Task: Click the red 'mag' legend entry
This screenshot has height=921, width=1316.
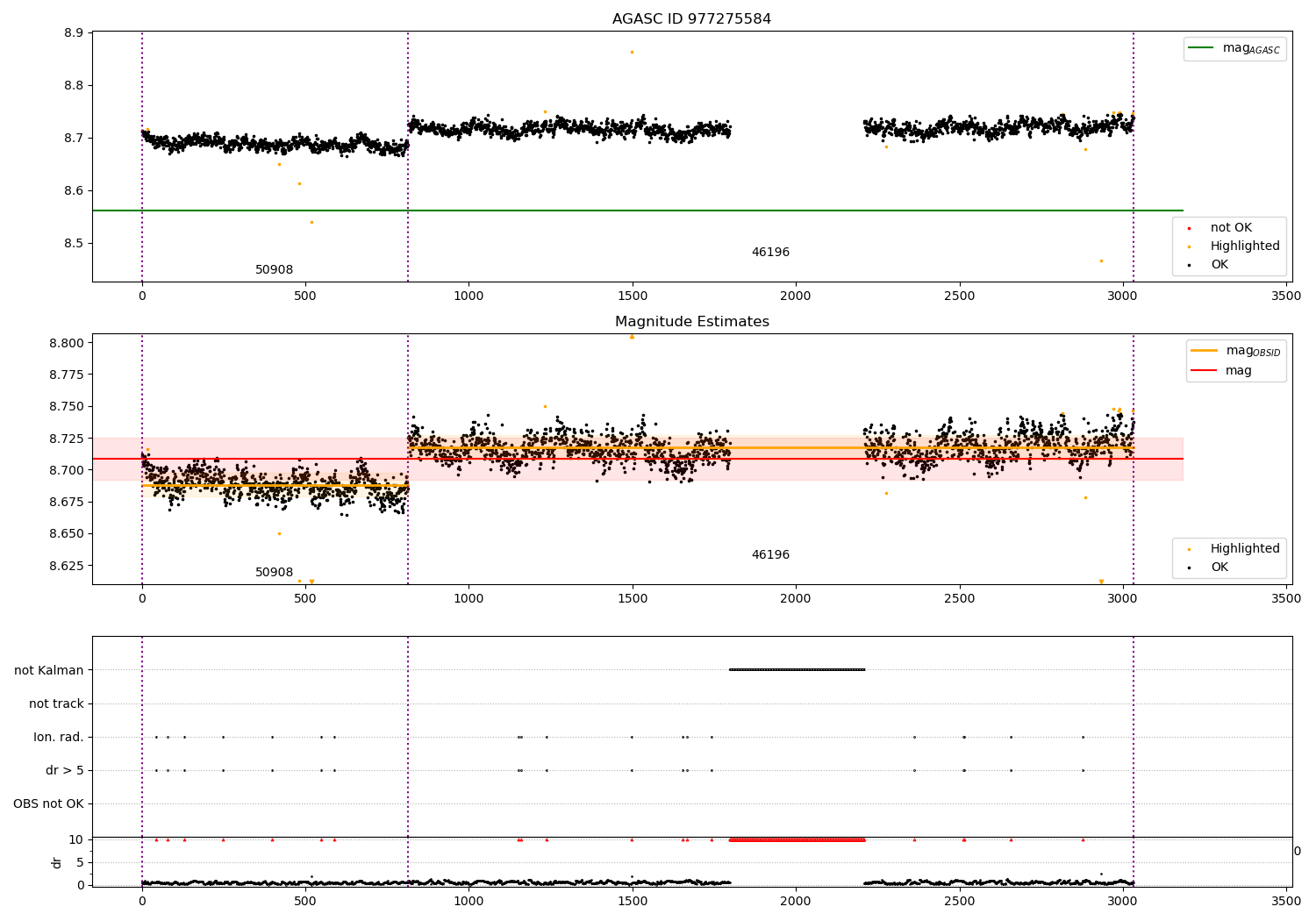Action: click(x=1221, y=370)
